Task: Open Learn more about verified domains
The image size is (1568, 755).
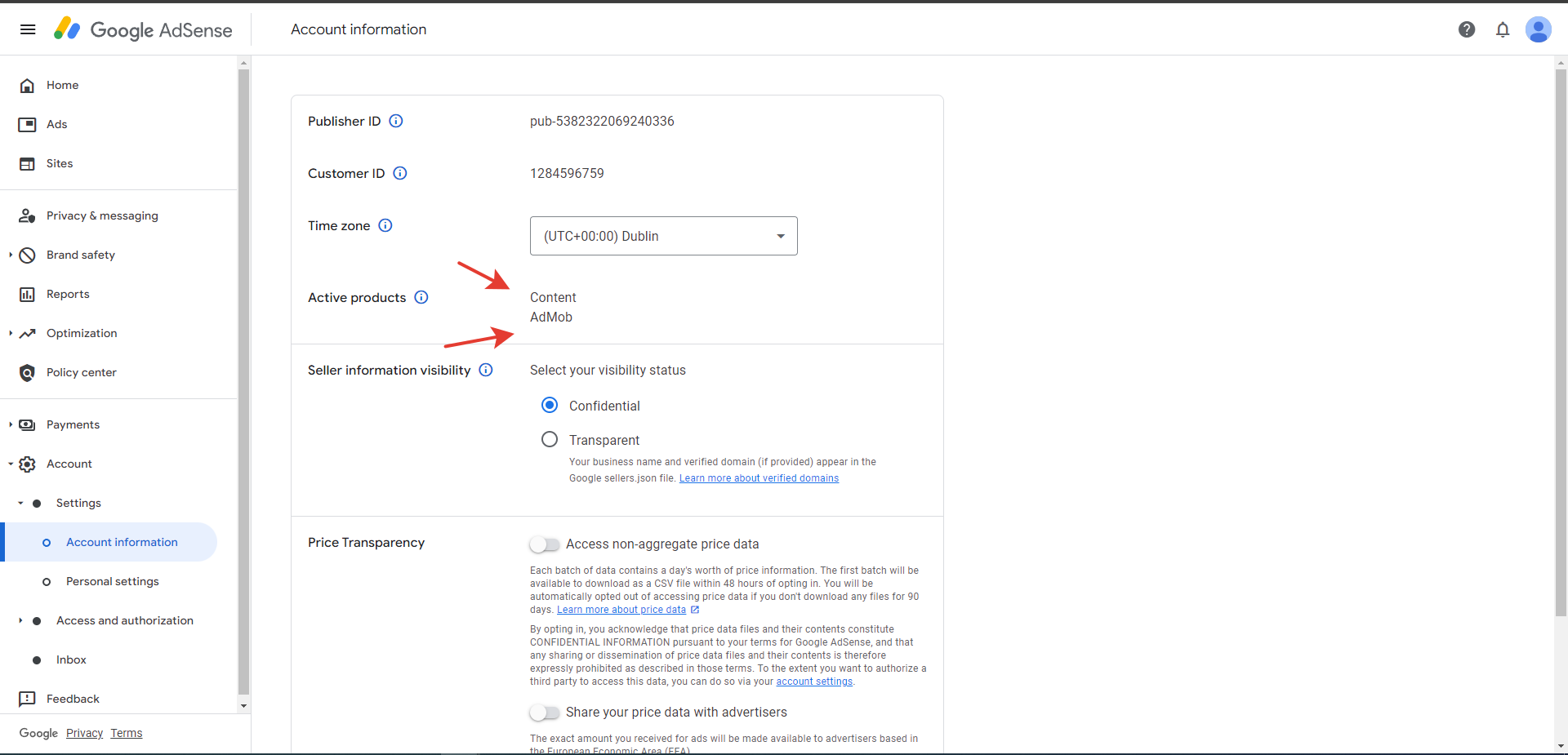Action: coord(759,478)
